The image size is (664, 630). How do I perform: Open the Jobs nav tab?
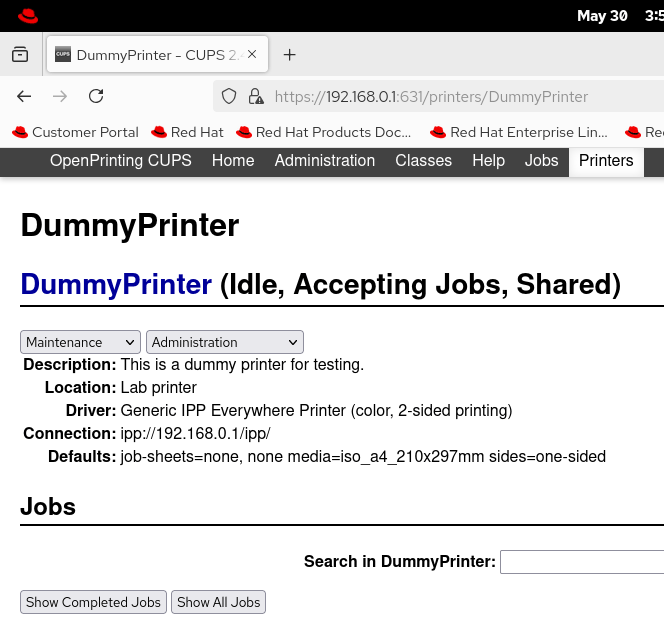tap(542, 161)
